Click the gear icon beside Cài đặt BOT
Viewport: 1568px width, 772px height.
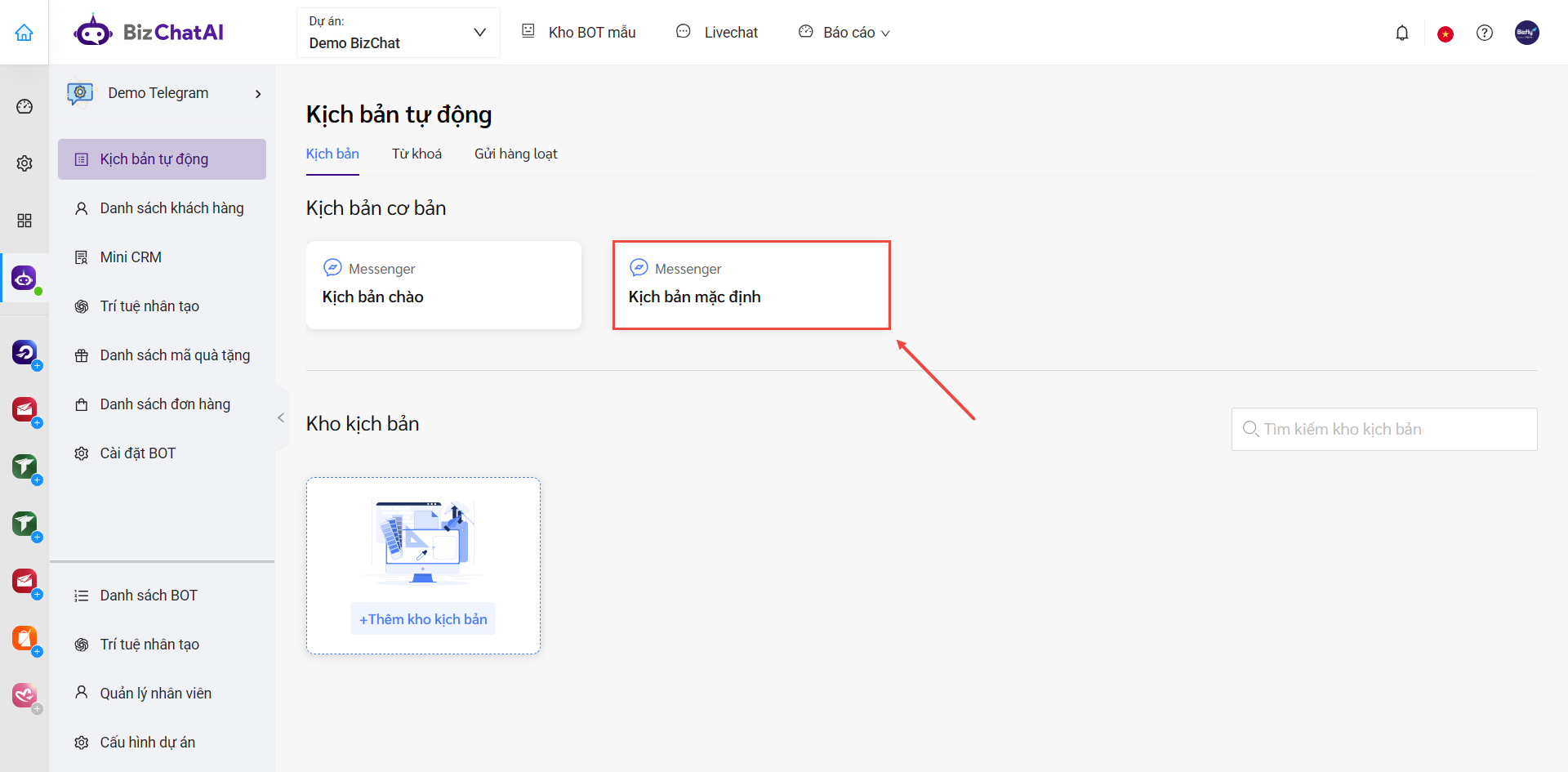[82, 453]
